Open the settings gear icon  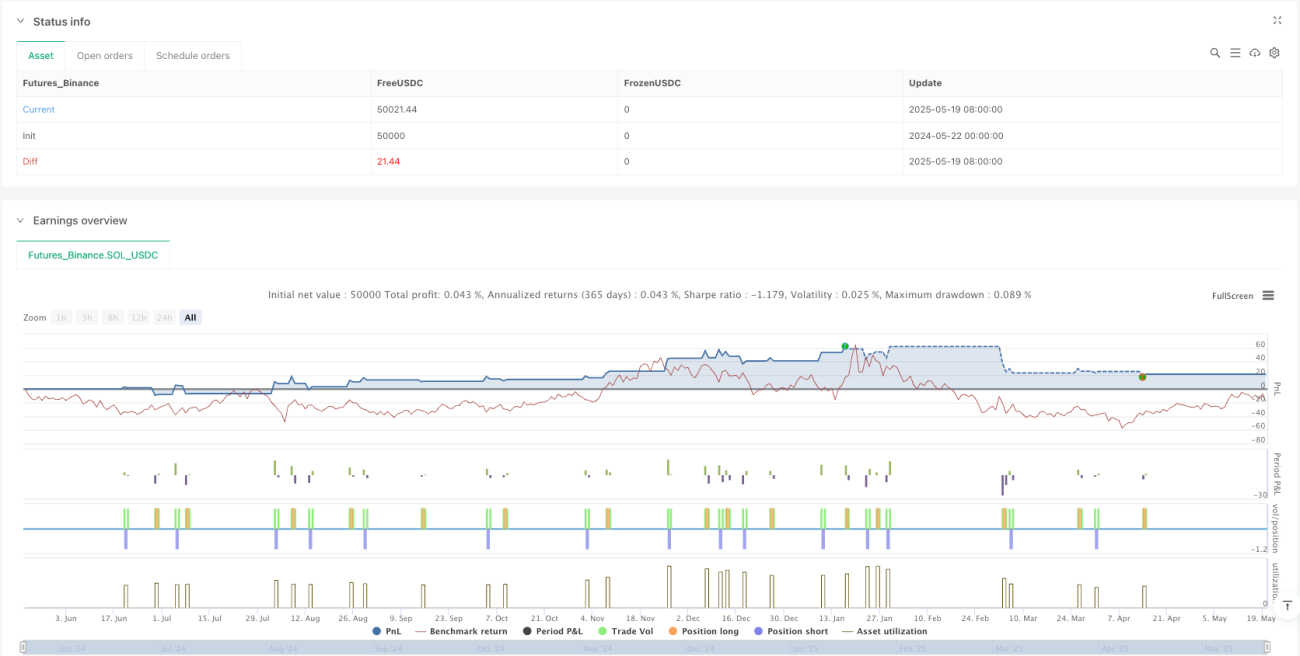(x=1274, y=53)
